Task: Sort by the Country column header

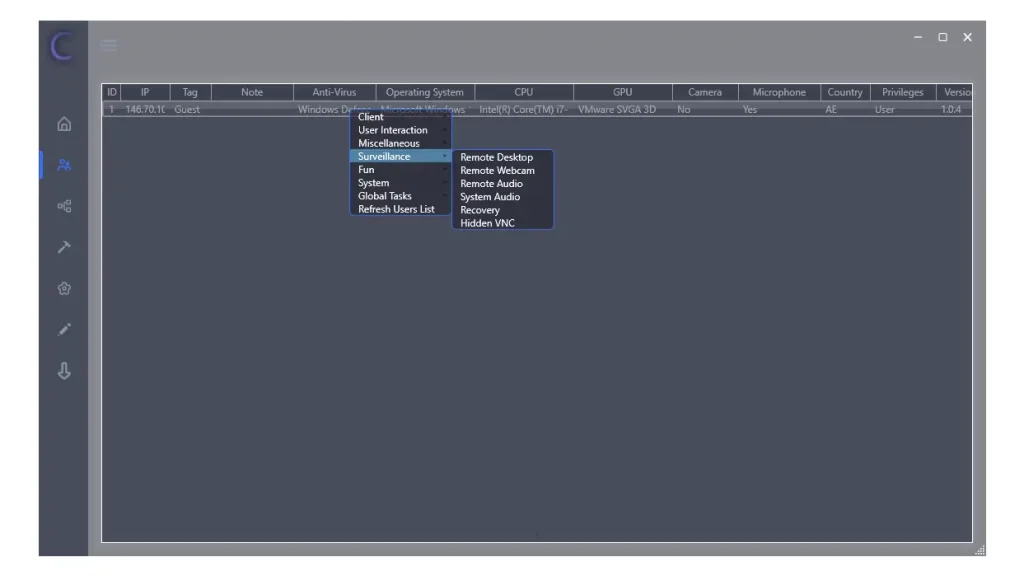Action: point(845,92)
